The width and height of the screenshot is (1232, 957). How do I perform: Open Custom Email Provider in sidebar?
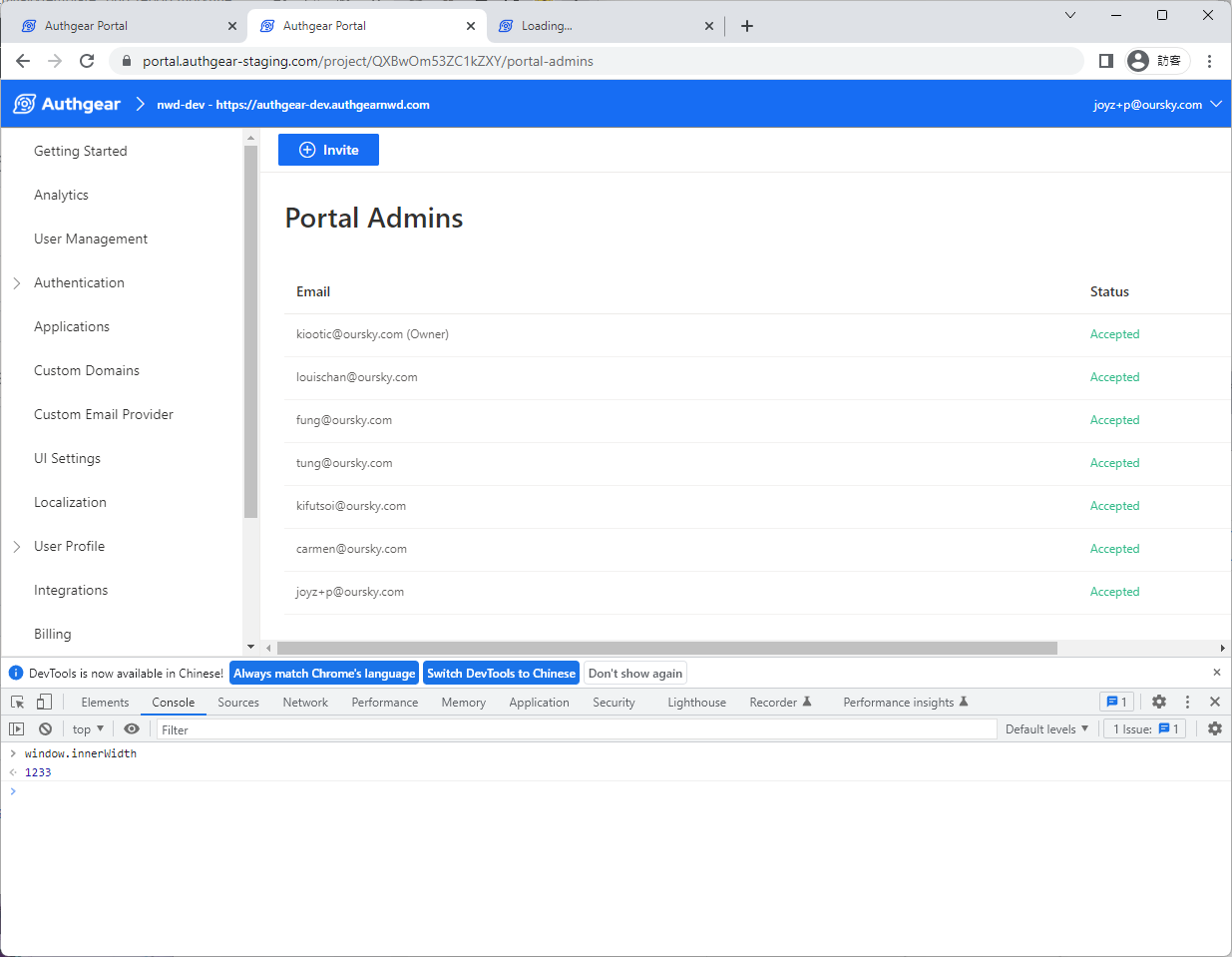104,414
